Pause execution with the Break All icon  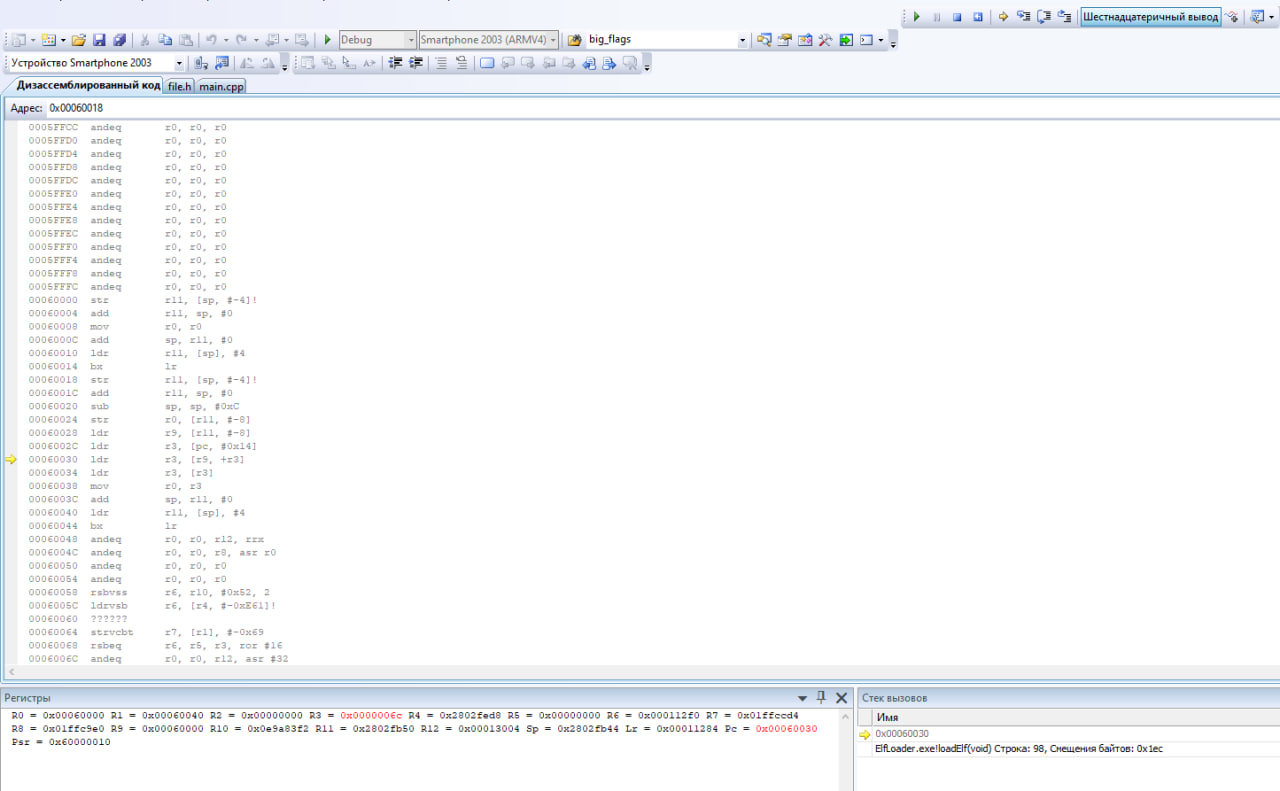click(x=936, y=16)
